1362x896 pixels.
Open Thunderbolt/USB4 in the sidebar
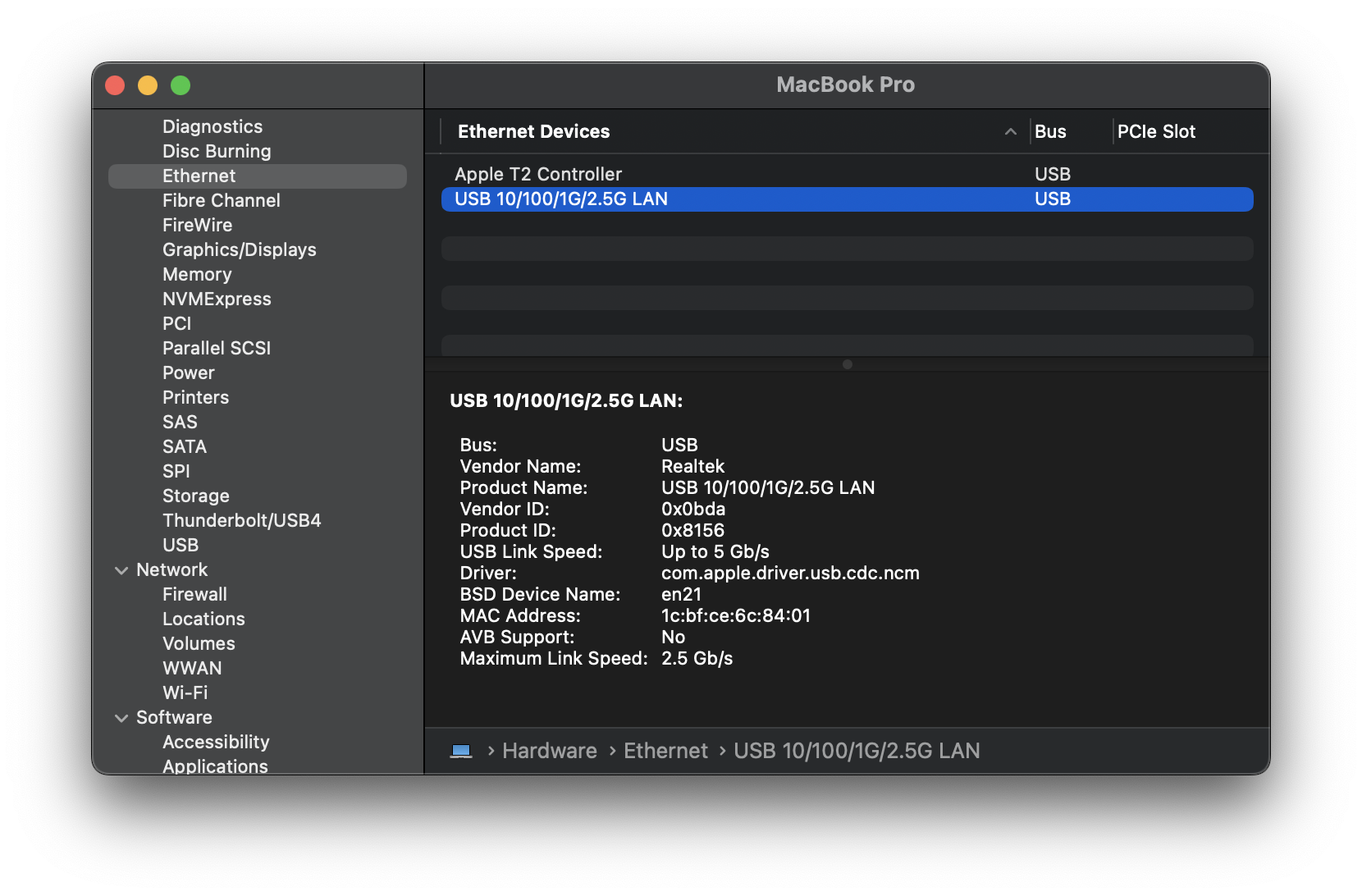click(242, 520)
